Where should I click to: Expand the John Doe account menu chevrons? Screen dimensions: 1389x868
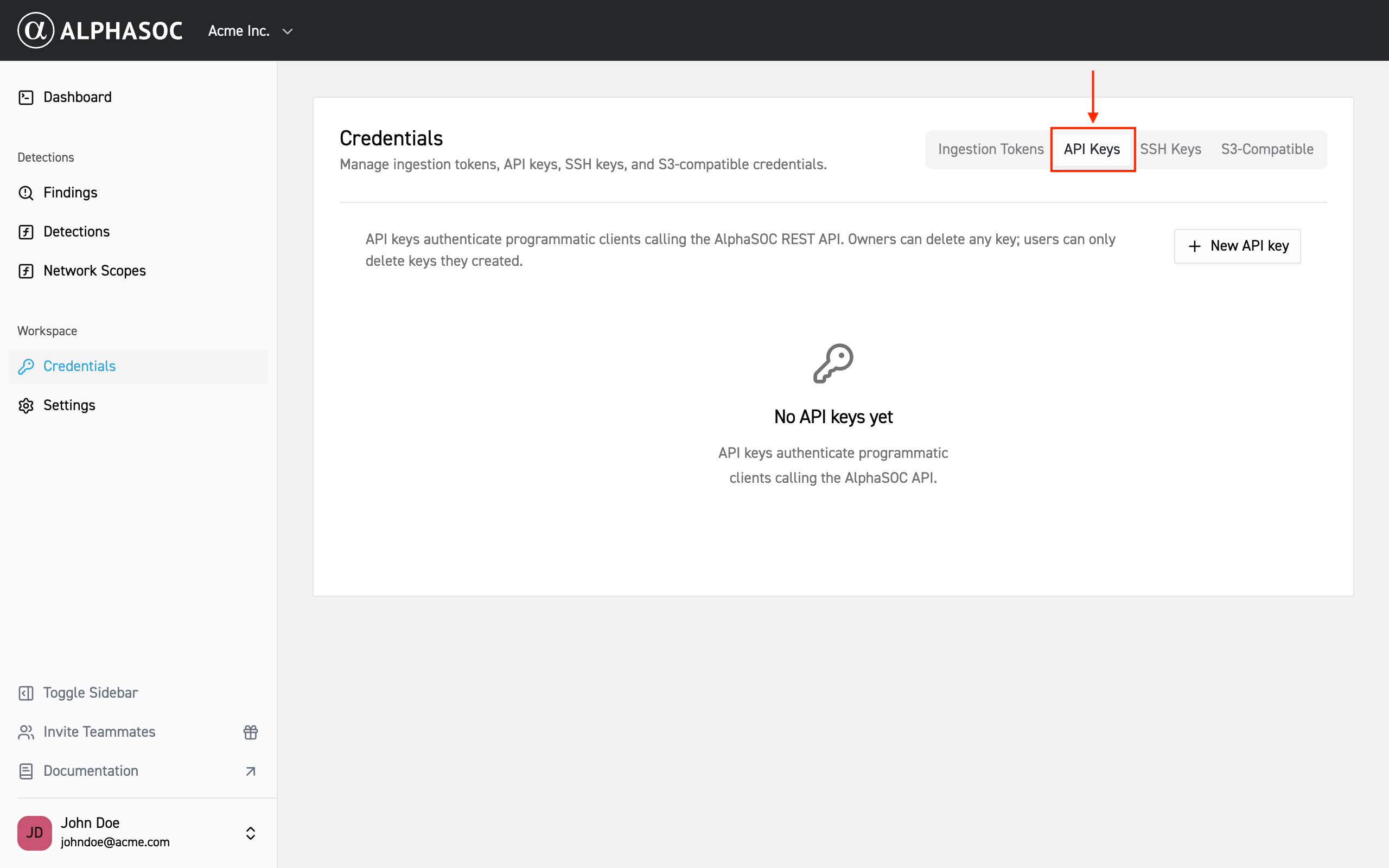251,833
